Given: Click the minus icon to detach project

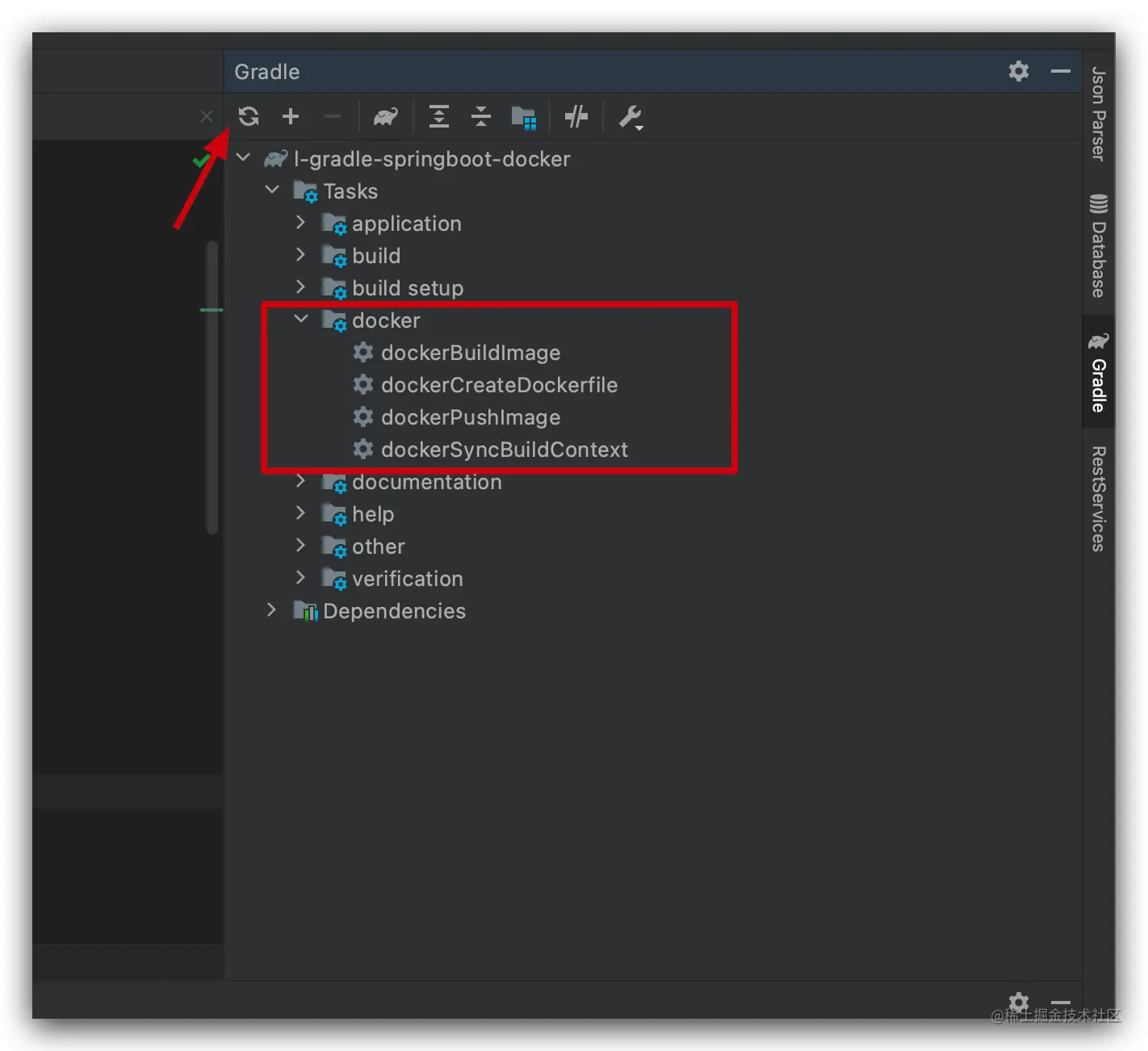Looking at the screenshot, I should 333,116.
